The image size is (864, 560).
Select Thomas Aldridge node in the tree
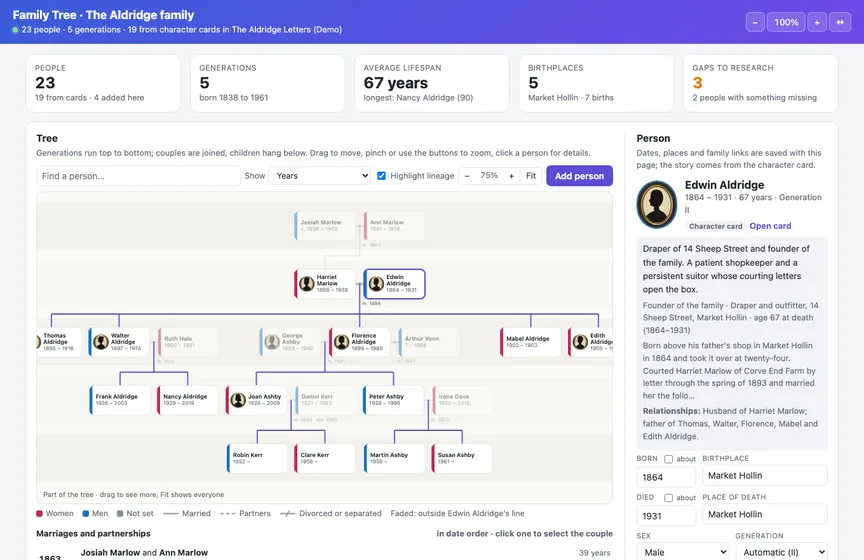pyautogui.click(x=58, y=342)
